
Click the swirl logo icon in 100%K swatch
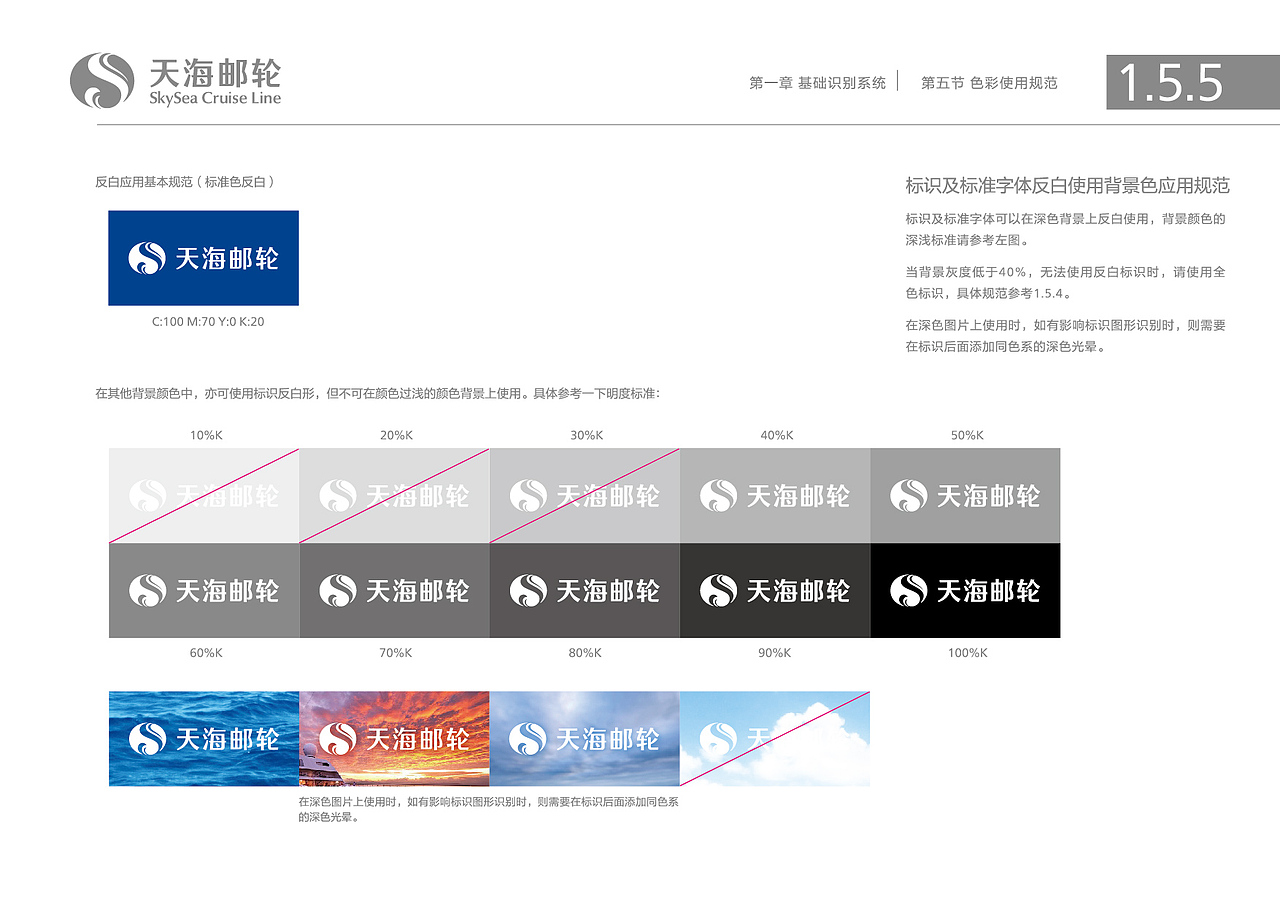(908, 591)
